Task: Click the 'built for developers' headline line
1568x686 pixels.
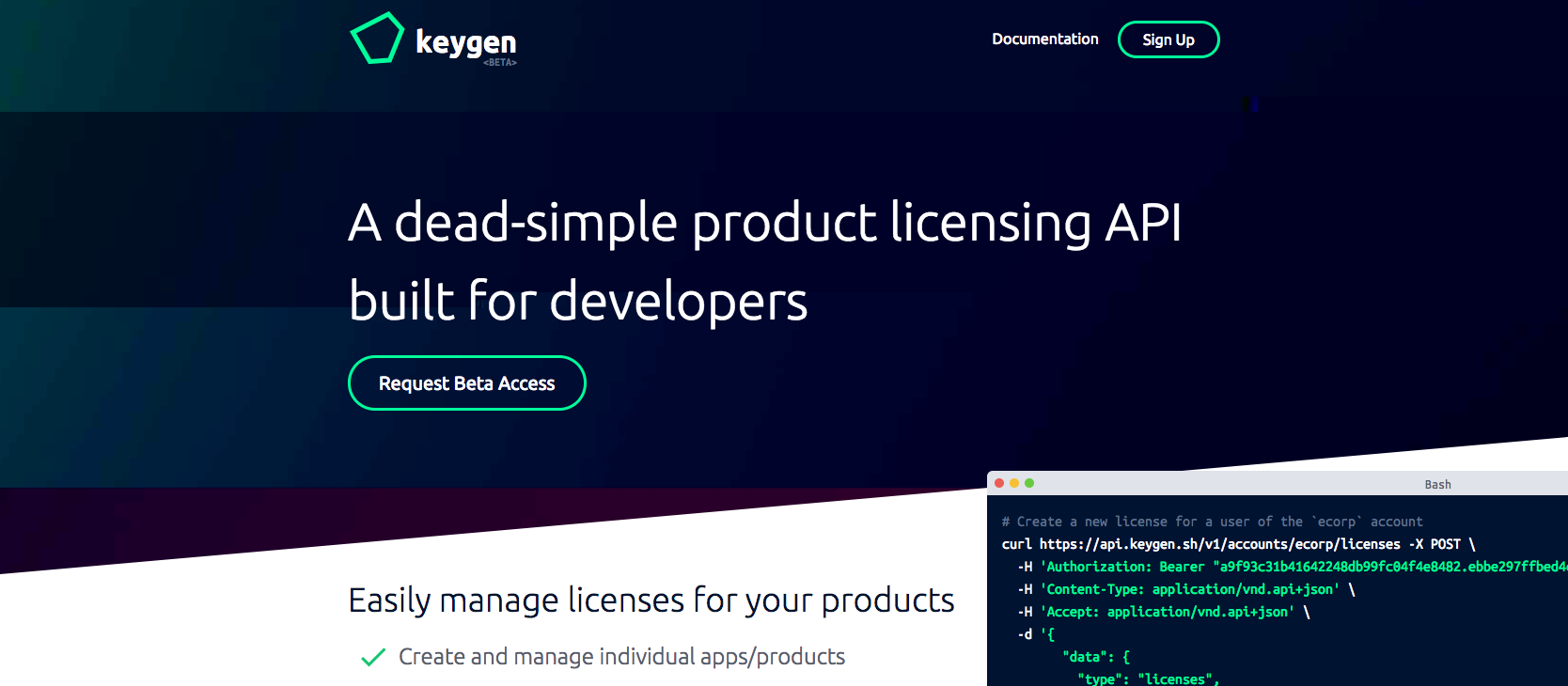Action: (578, 301)
